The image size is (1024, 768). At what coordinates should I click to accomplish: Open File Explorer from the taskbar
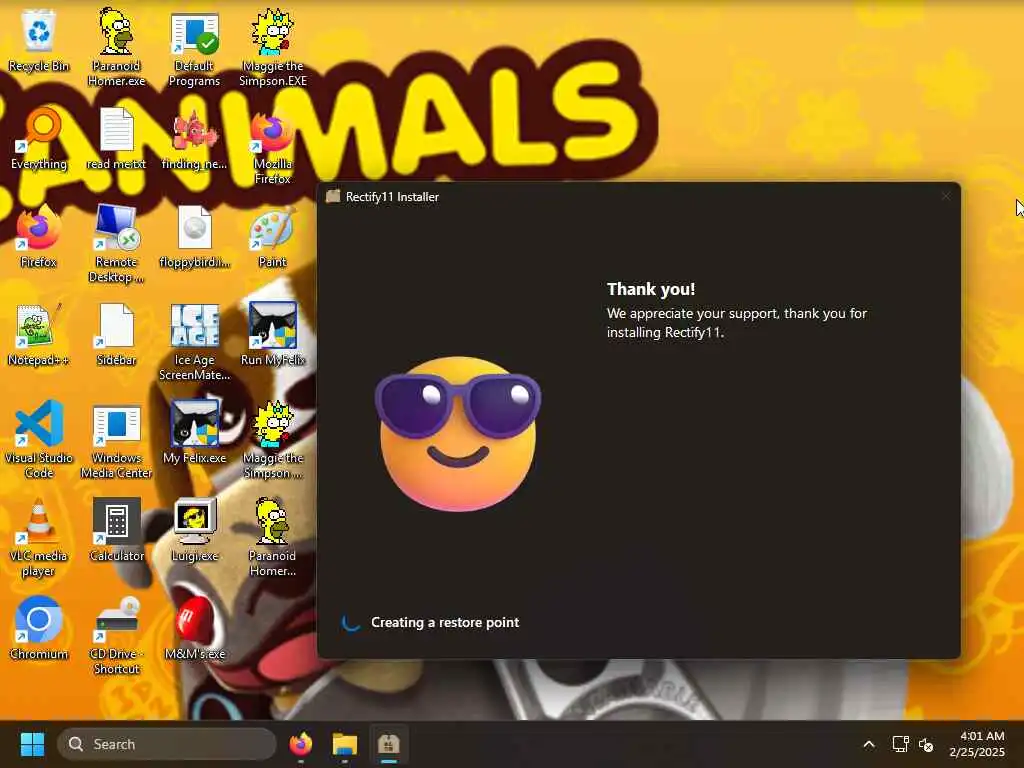(345, 744)
